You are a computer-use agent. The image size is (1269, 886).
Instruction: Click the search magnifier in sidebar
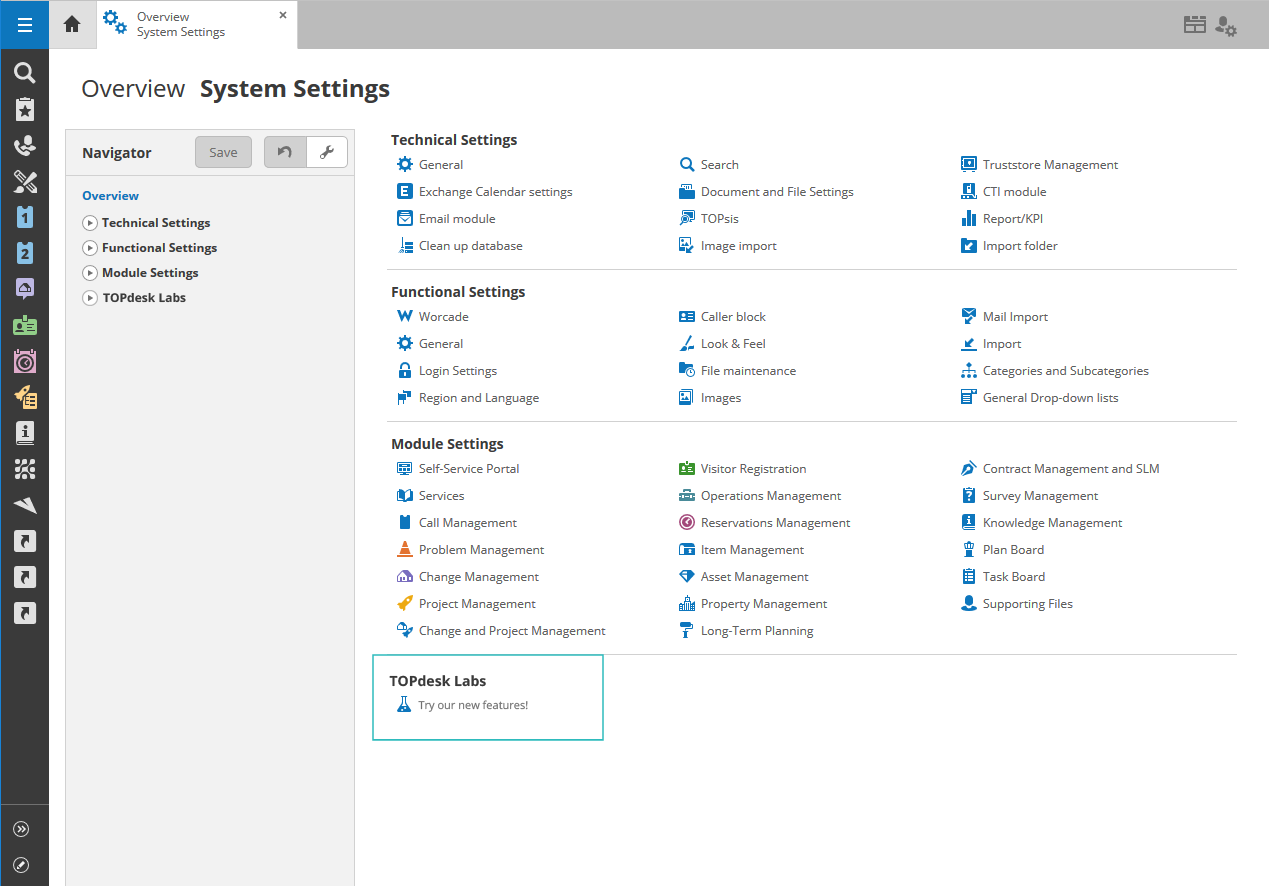coord(24,73)
